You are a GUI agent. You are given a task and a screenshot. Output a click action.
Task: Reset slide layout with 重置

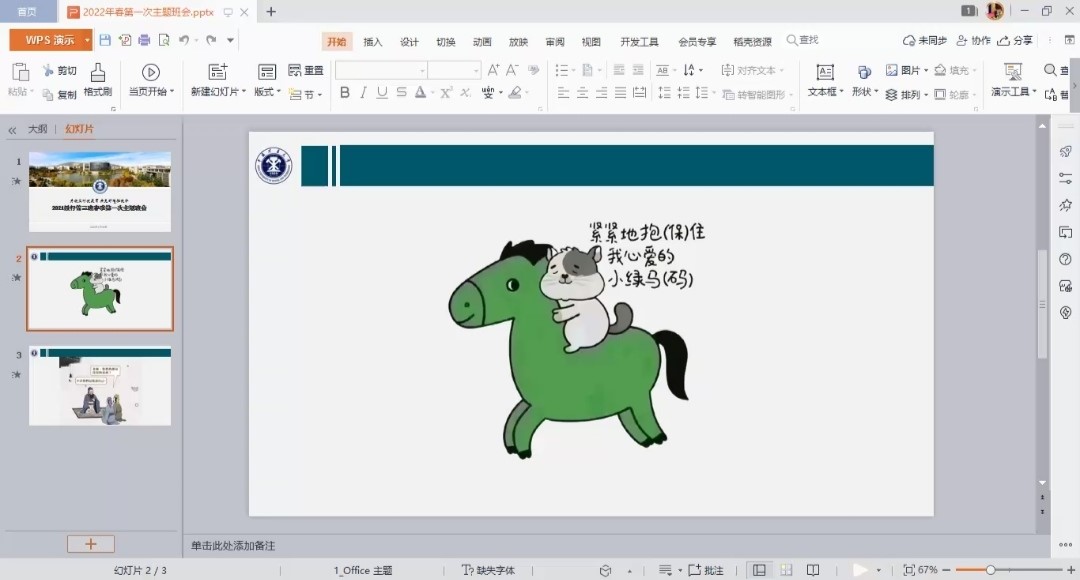[x=306, y=70]
